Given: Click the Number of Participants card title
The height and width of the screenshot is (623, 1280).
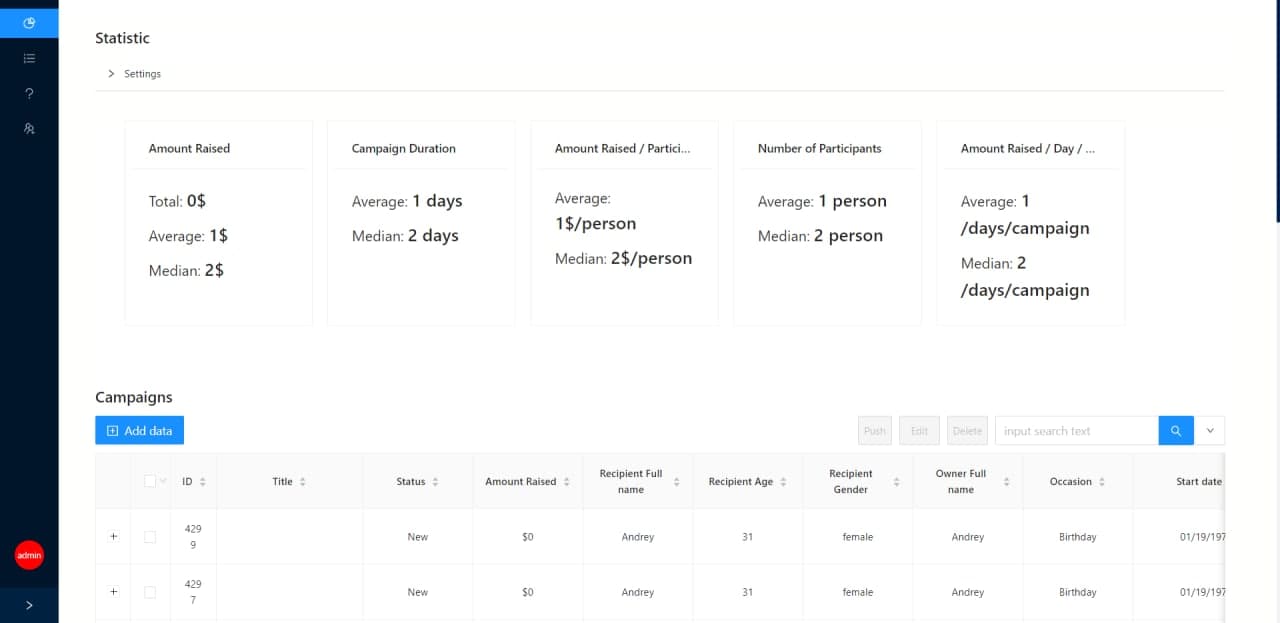Looking at the screenshot, I should [x=819, y=148].
